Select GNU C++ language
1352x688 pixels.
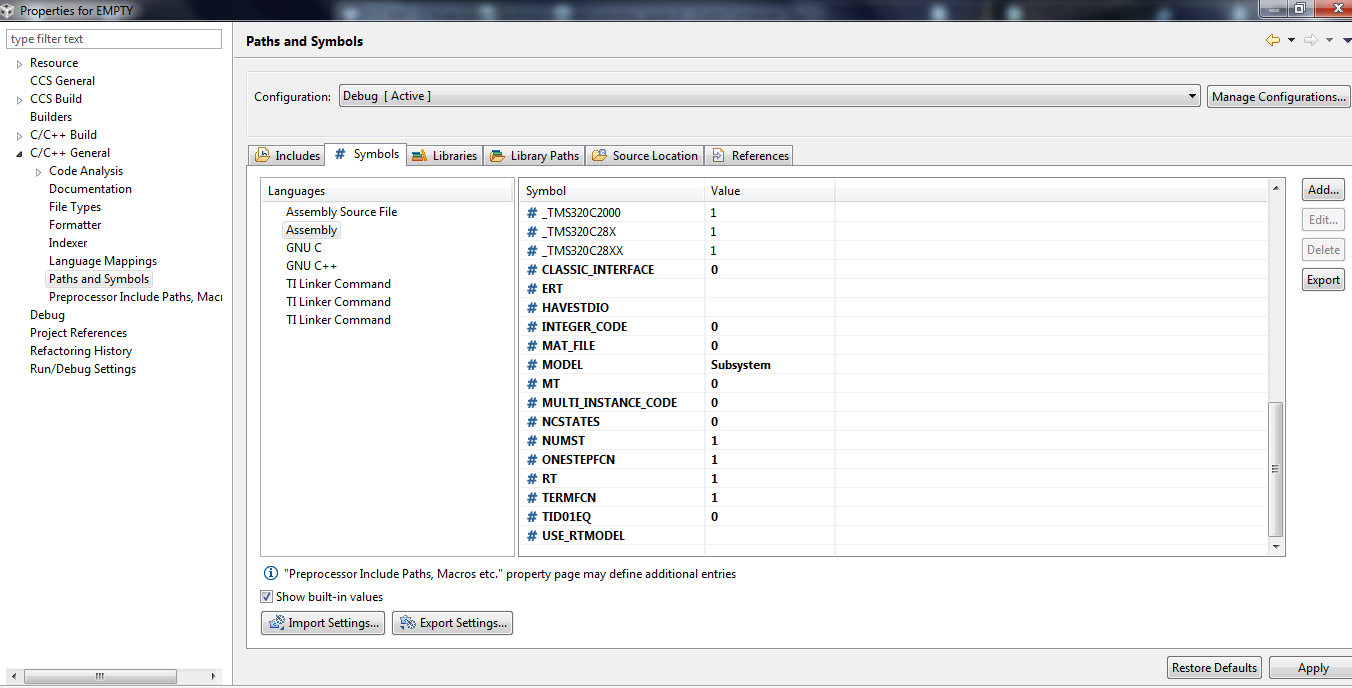311,266
